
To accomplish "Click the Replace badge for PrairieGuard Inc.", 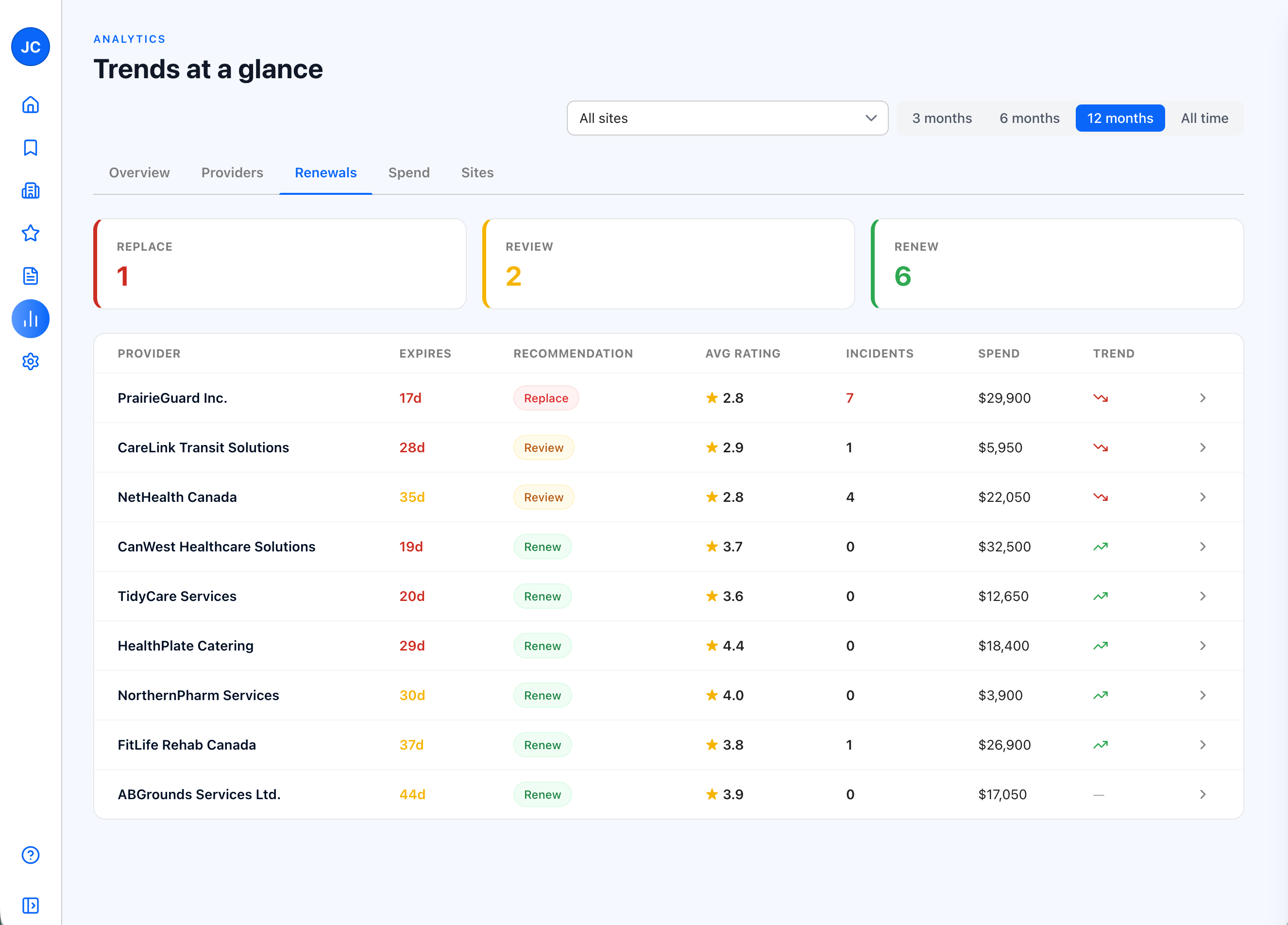I will tap(546, 398).
